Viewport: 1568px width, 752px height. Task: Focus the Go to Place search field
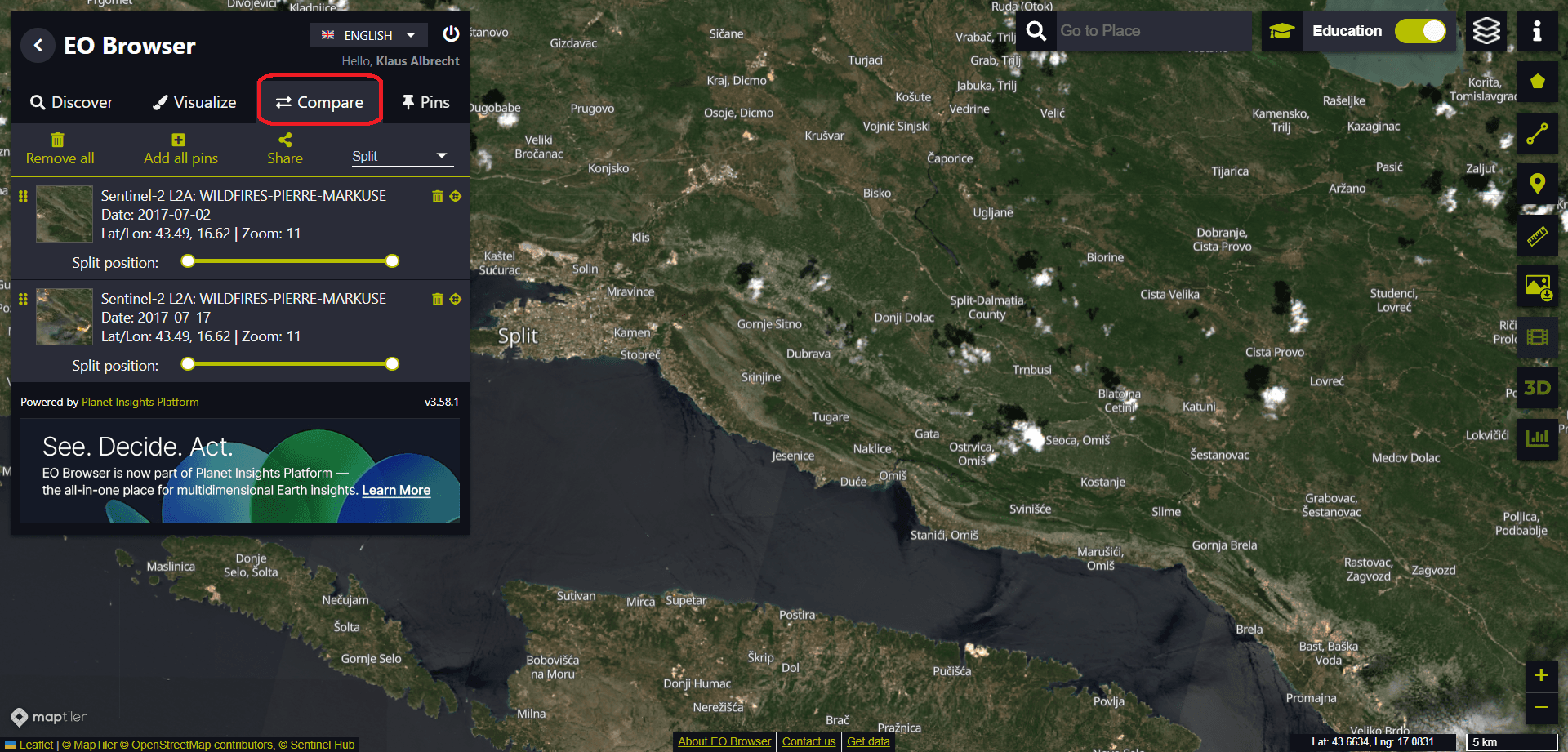pos(1151,31)
